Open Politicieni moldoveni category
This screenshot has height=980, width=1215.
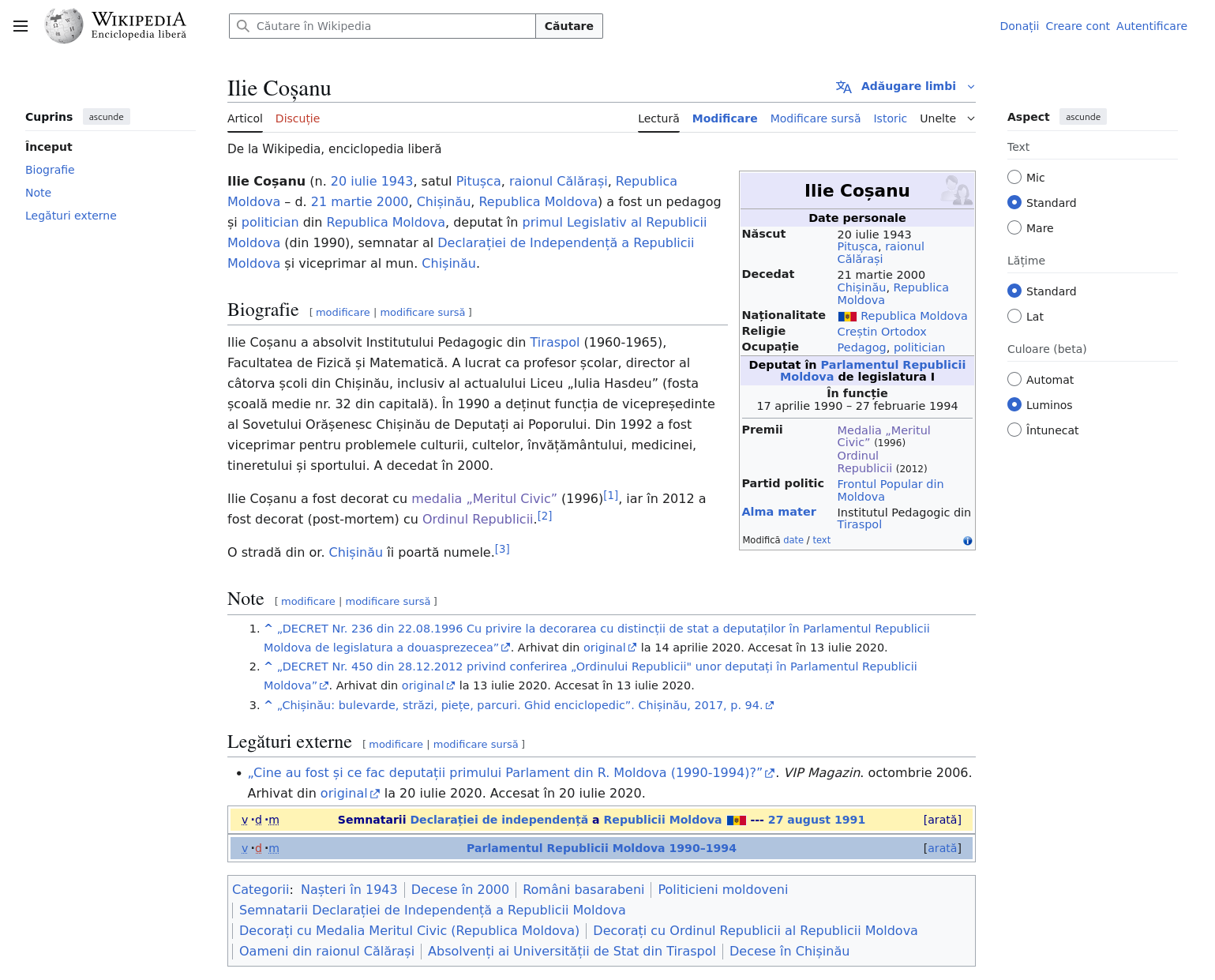pyautogui.click(x=723, y=890)
